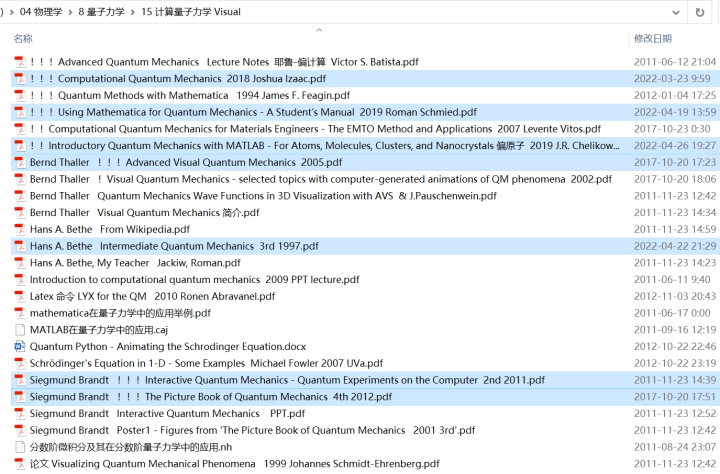Select file "分数阶微积分及其在分数阶量子力学中的应用.nh"
The height and width of the screenshot is (474, 720).
coord(131,447)
